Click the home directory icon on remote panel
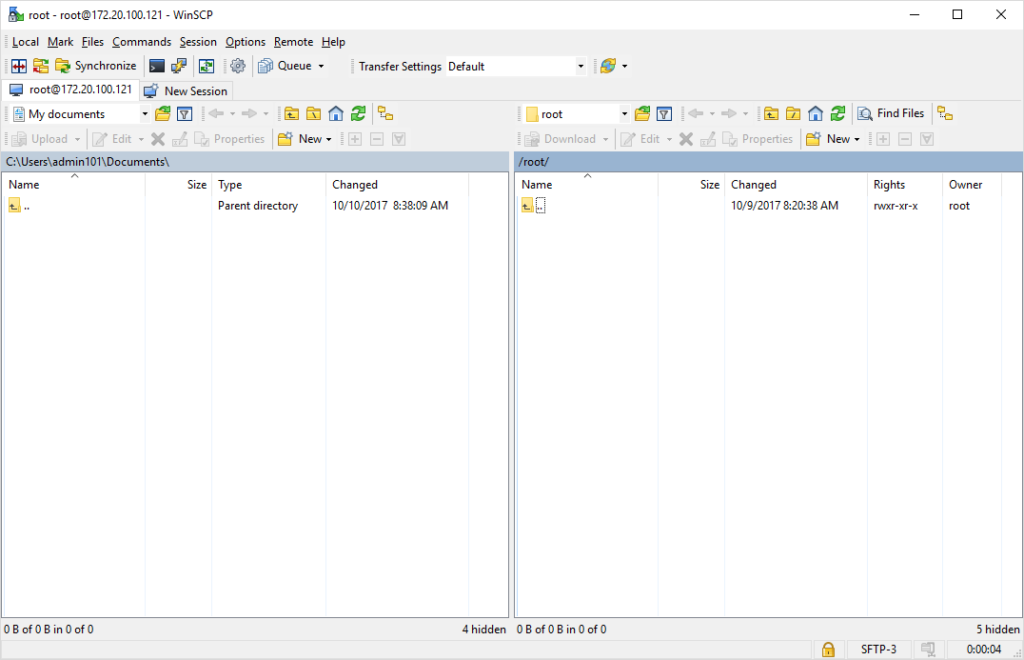The image size is (1024, 660). (x=815, y=112)
